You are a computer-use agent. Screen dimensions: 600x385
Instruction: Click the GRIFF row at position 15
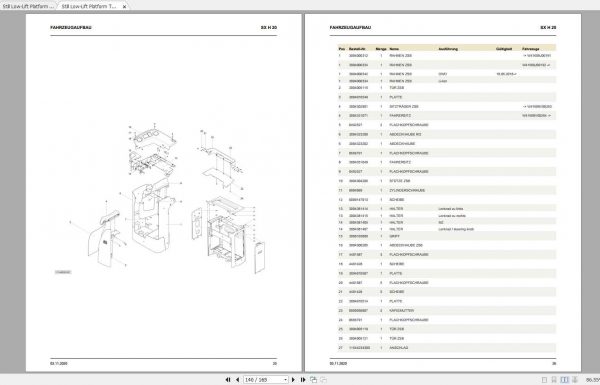click(x=447, y=236)
